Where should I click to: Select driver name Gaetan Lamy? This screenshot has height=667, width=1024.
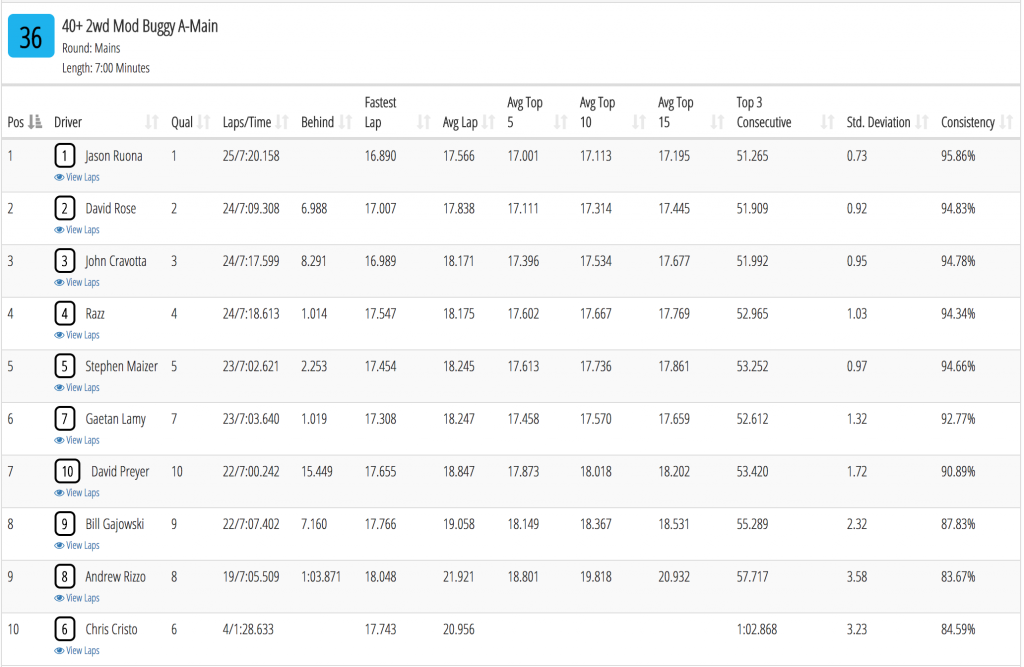tap(116, 419)
